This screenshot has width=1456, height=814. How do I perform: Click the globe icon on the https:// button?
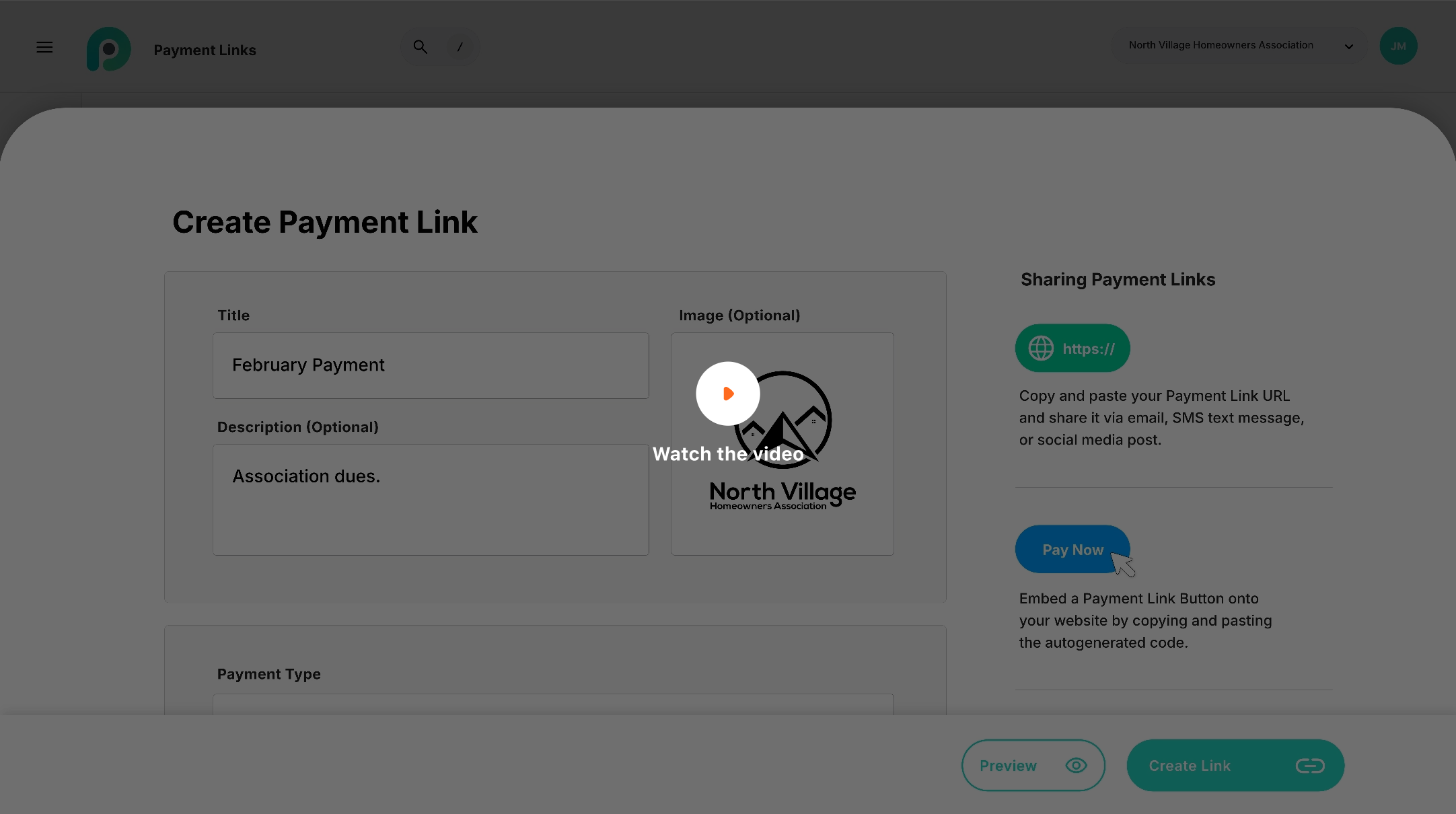coord(1040,348)
